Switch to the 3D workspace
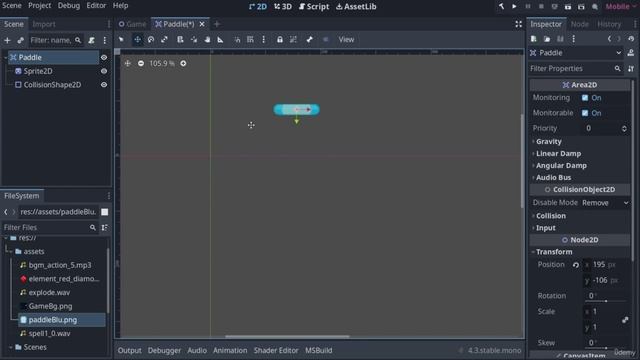This screenshot has height=360, width=640. coord(283,7)
